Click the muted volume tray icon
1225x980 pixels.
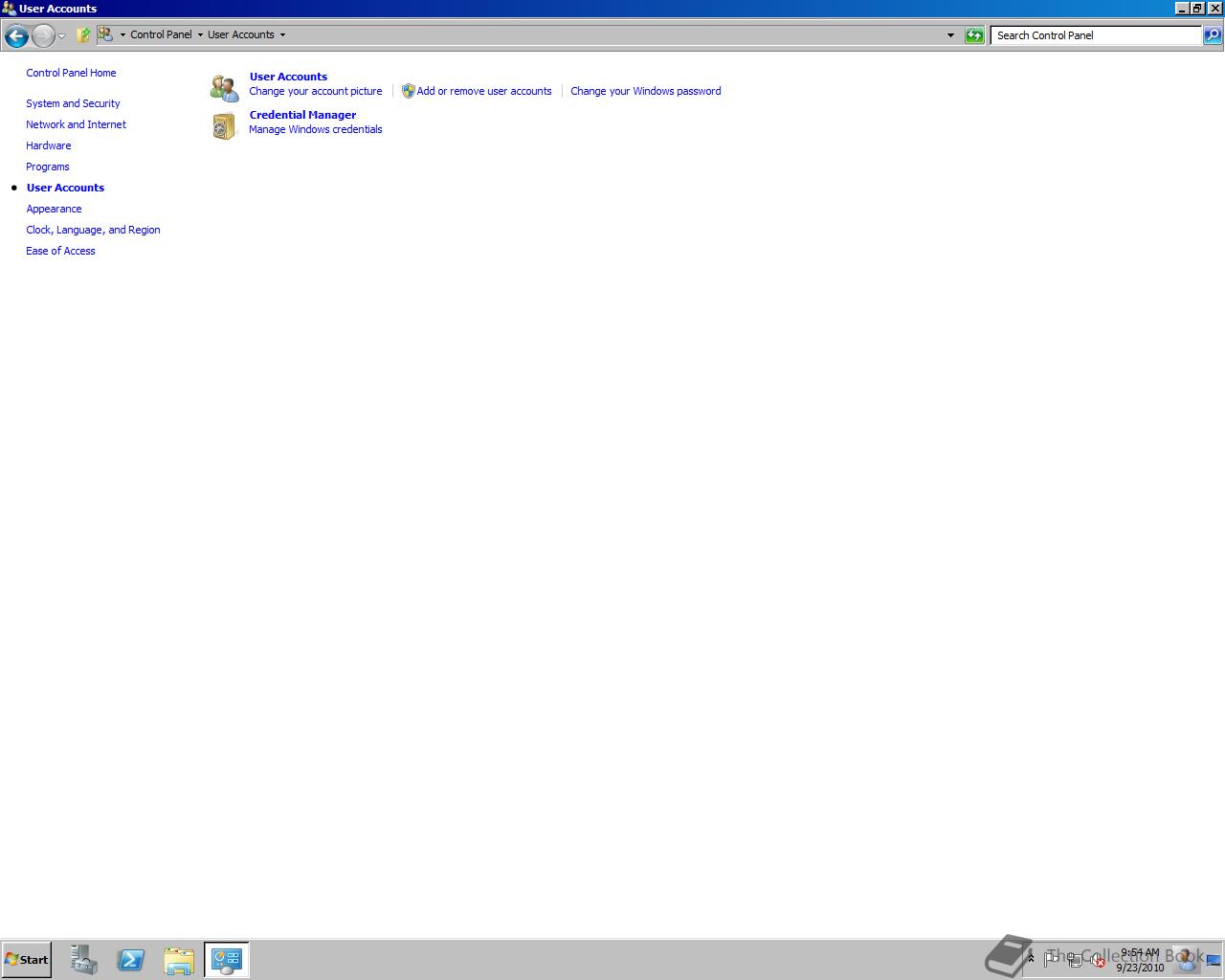(x=1098, y=960)
